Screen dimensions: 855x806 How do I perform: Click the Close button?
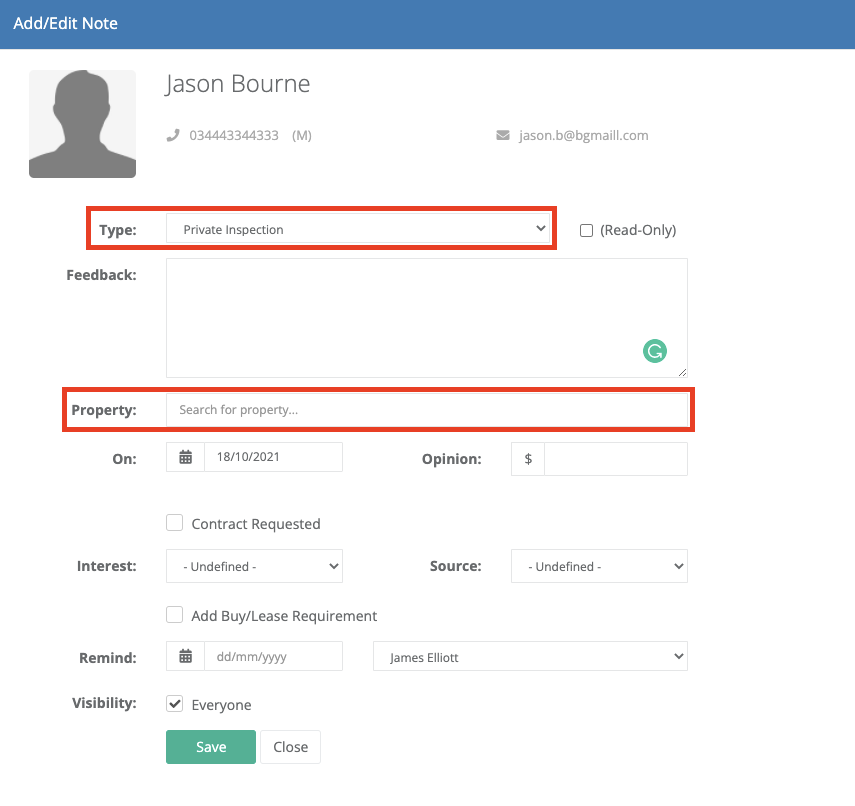click(290, 747)
